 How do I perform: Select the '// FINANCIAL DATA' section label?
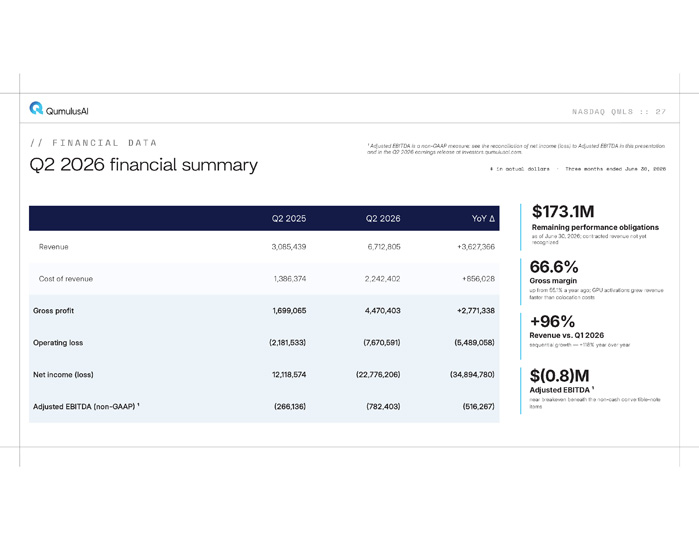click(x=93, y=143)
